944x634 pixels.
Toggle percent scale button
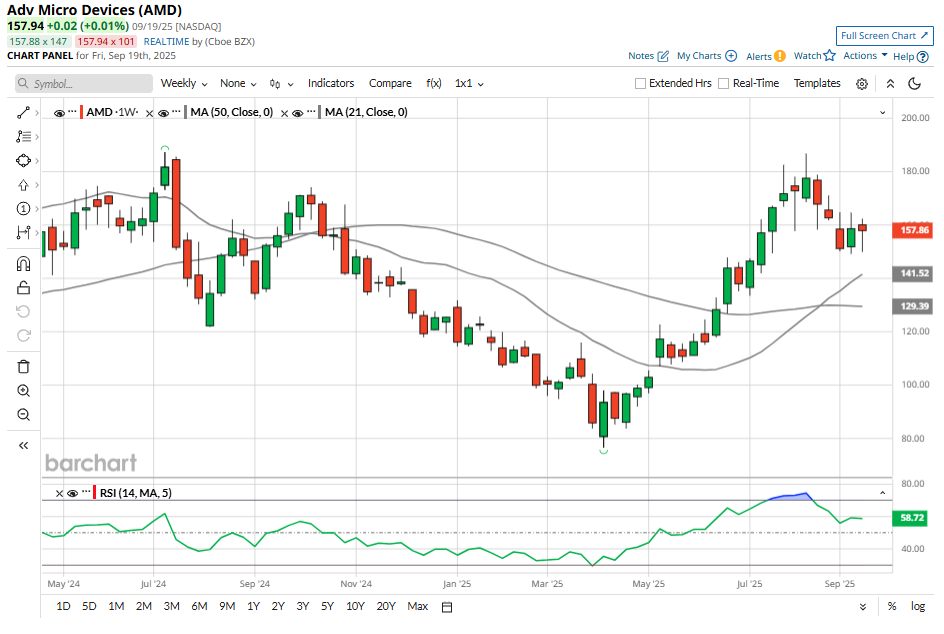(x=892, y=606)
